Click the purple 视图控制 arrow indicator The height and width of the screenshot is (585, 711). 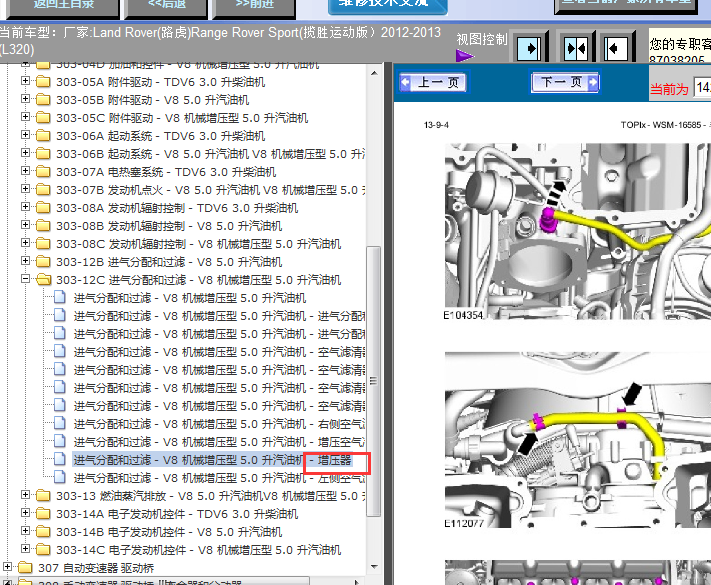pyautogui.click(x=464, y=56)
